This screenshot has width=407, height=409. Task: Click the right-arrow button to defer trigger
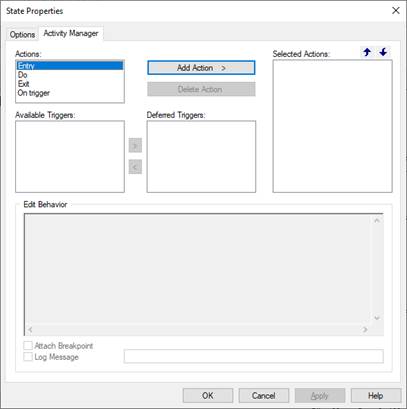pyautogui.click(x=135, y=145)
